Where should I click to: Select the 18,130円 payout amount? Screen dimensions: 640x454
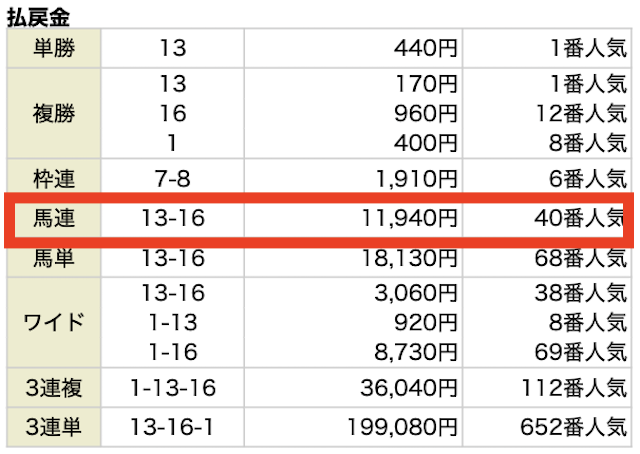[405, 259]
